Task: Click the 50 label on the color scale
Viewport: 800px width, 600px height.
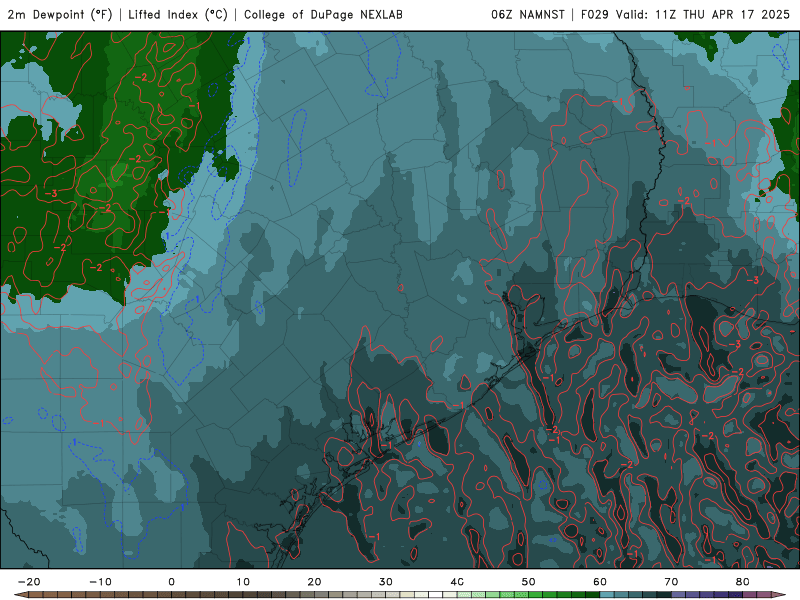Action: pos(529,582)
